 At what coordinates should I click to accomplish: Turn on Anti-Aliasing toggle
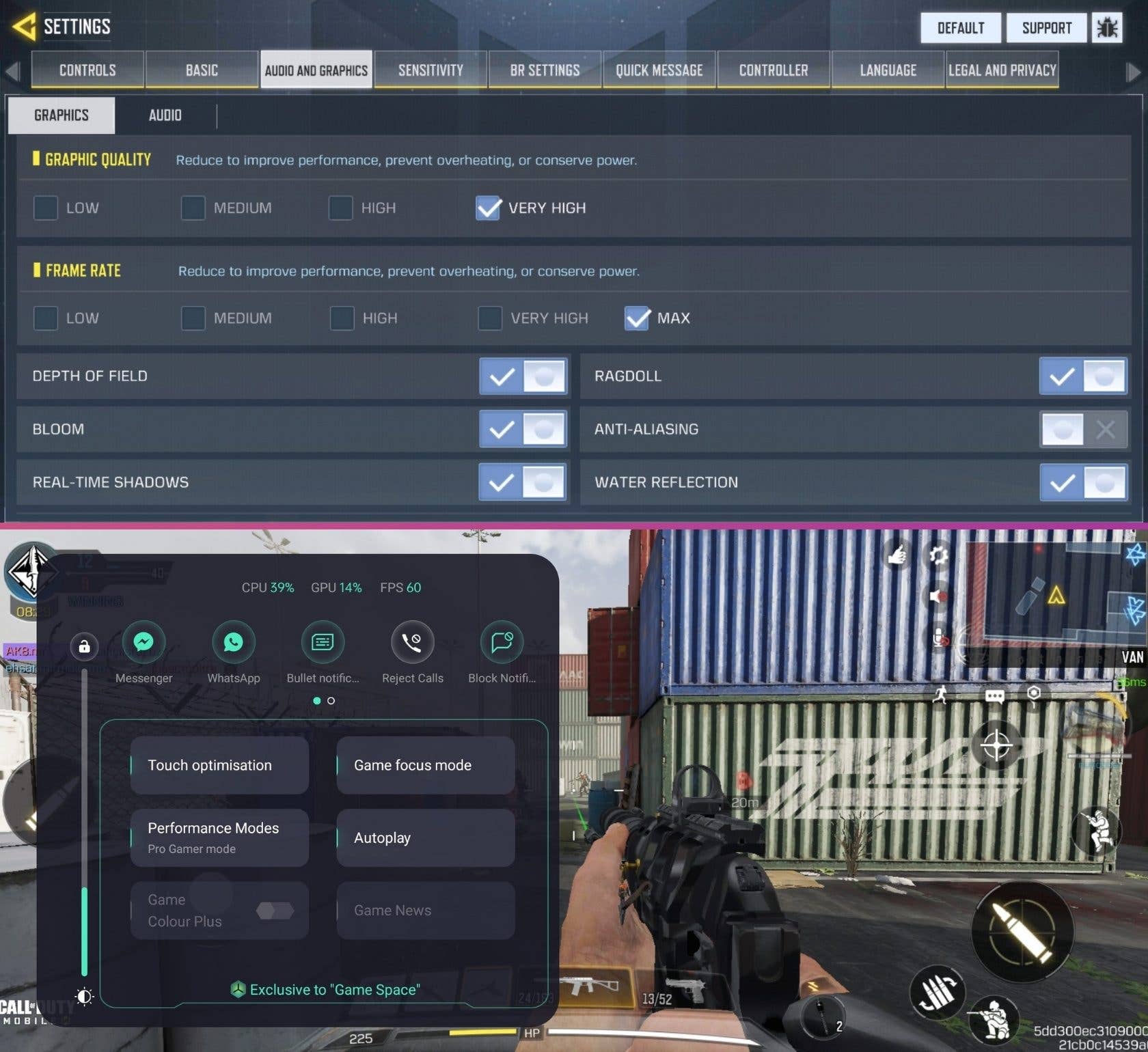1083,430
